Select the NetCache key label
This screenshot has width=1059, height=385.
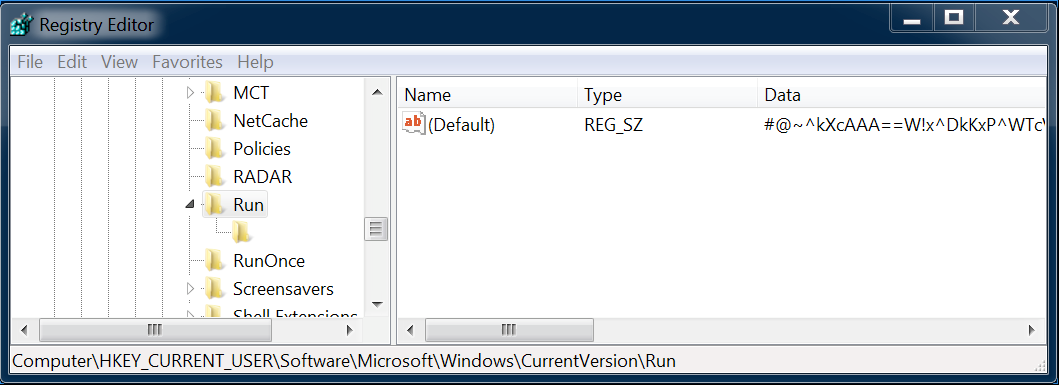coord(270,121)
